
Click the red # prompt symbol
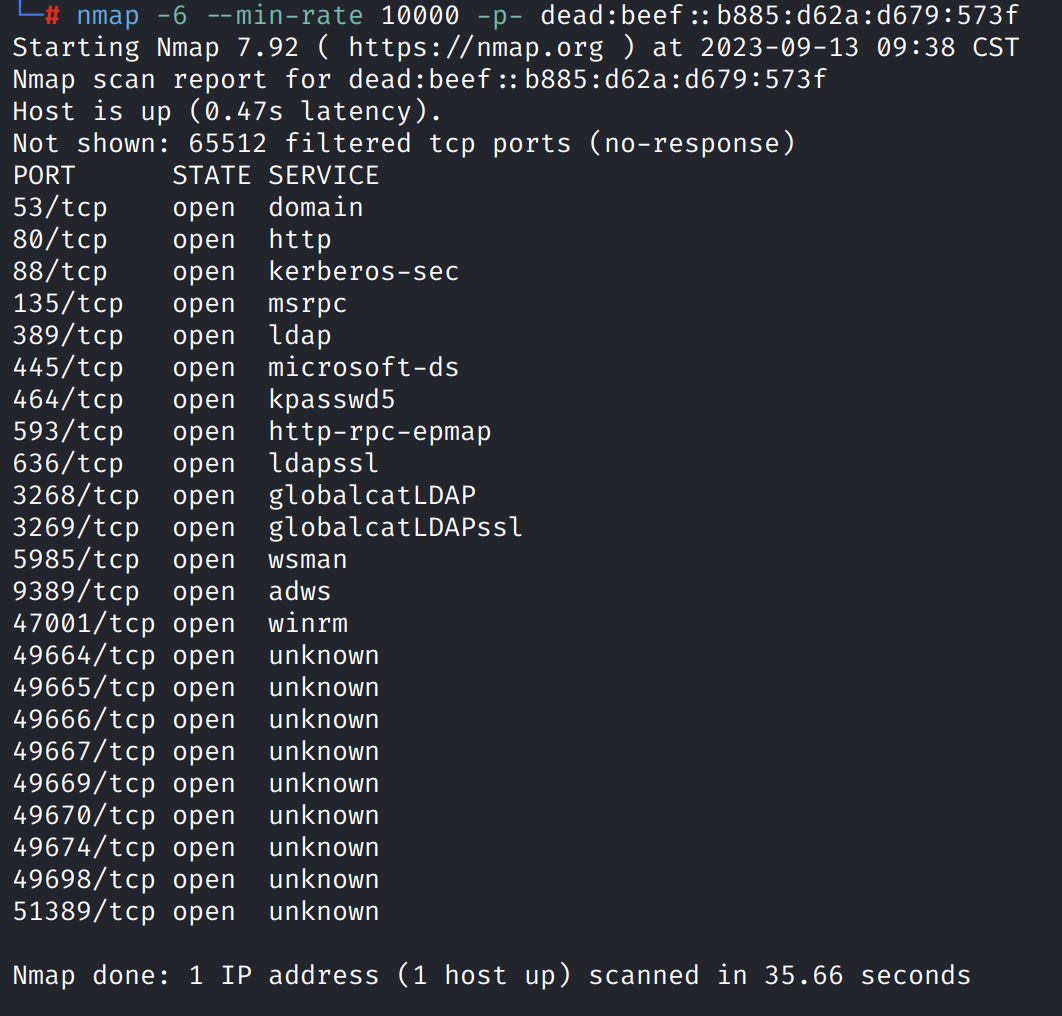(x=52, y=15)
